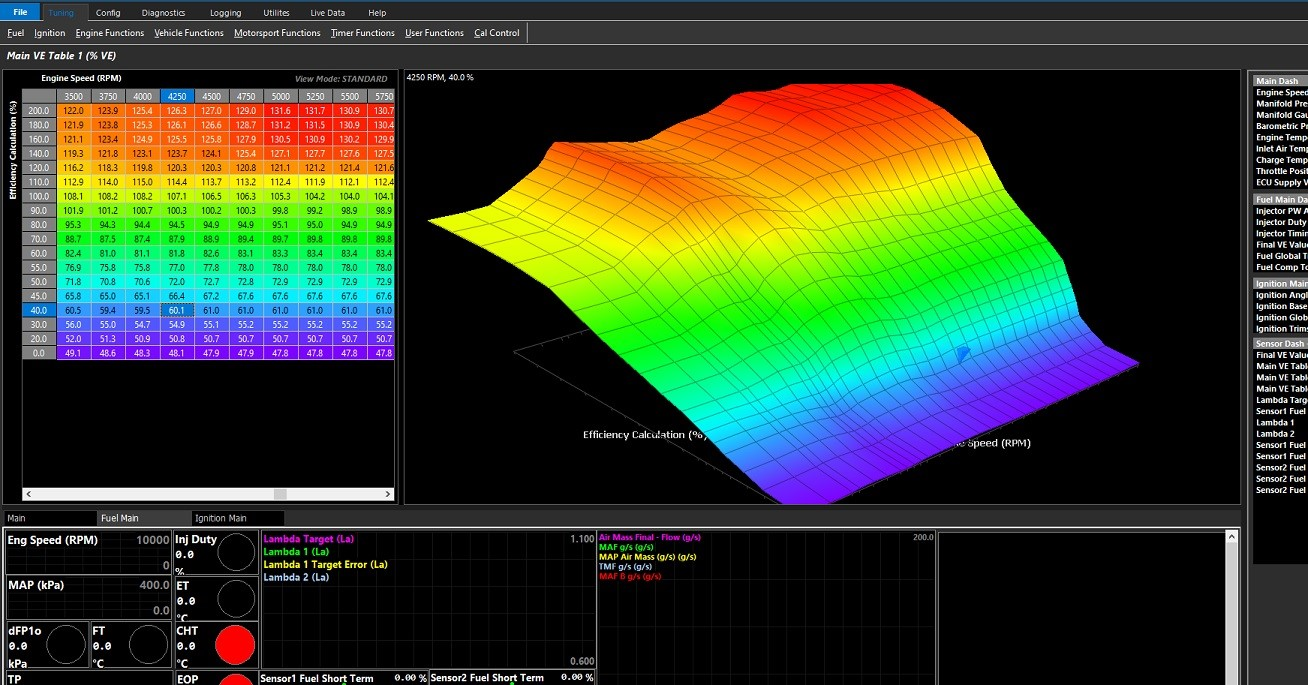Click the VE table horizontal scrollbar thumb
Image resolution: width=1308 pixels, height=685 pixels.
(280, 494)
